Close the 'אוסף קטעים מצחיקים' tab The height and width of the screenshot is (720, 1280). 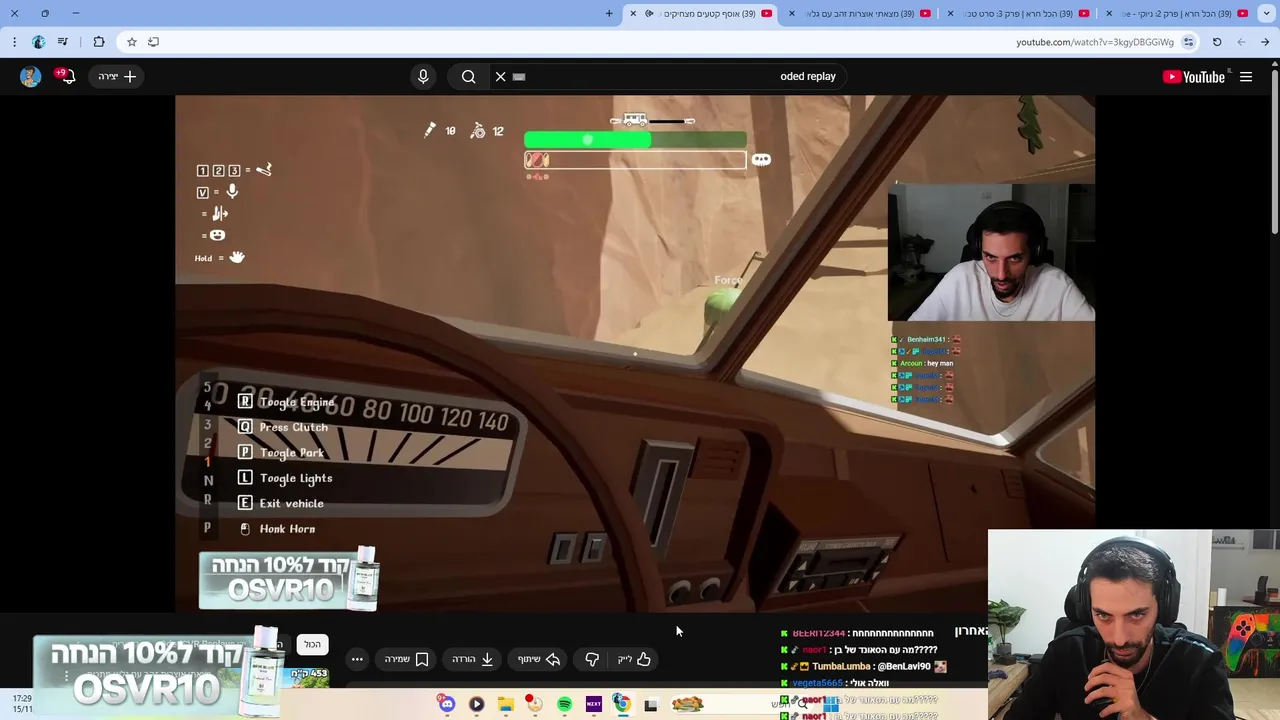coord(633,13)
